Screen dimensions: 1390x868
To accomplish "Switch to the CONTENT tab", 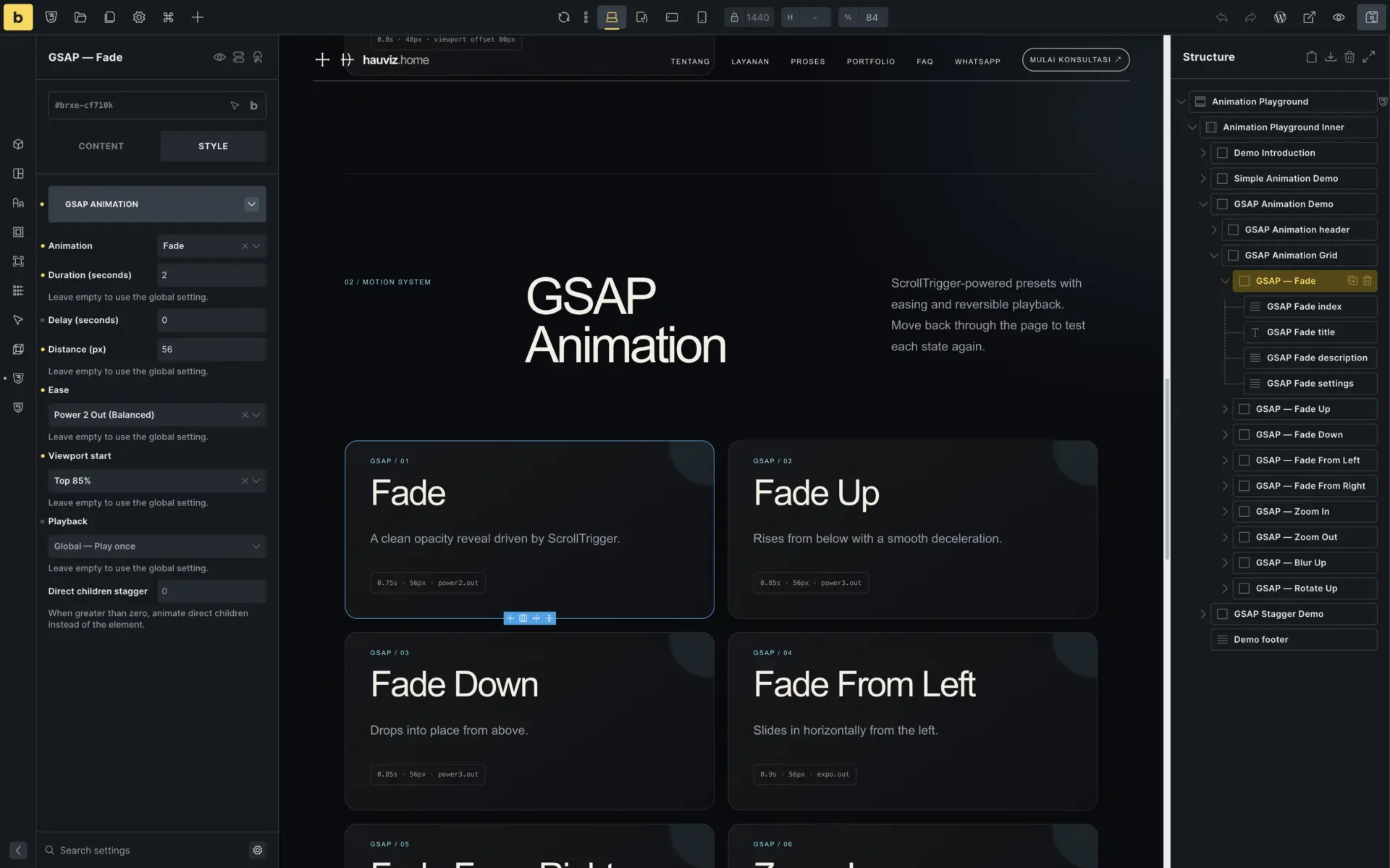I will [101, 146].
